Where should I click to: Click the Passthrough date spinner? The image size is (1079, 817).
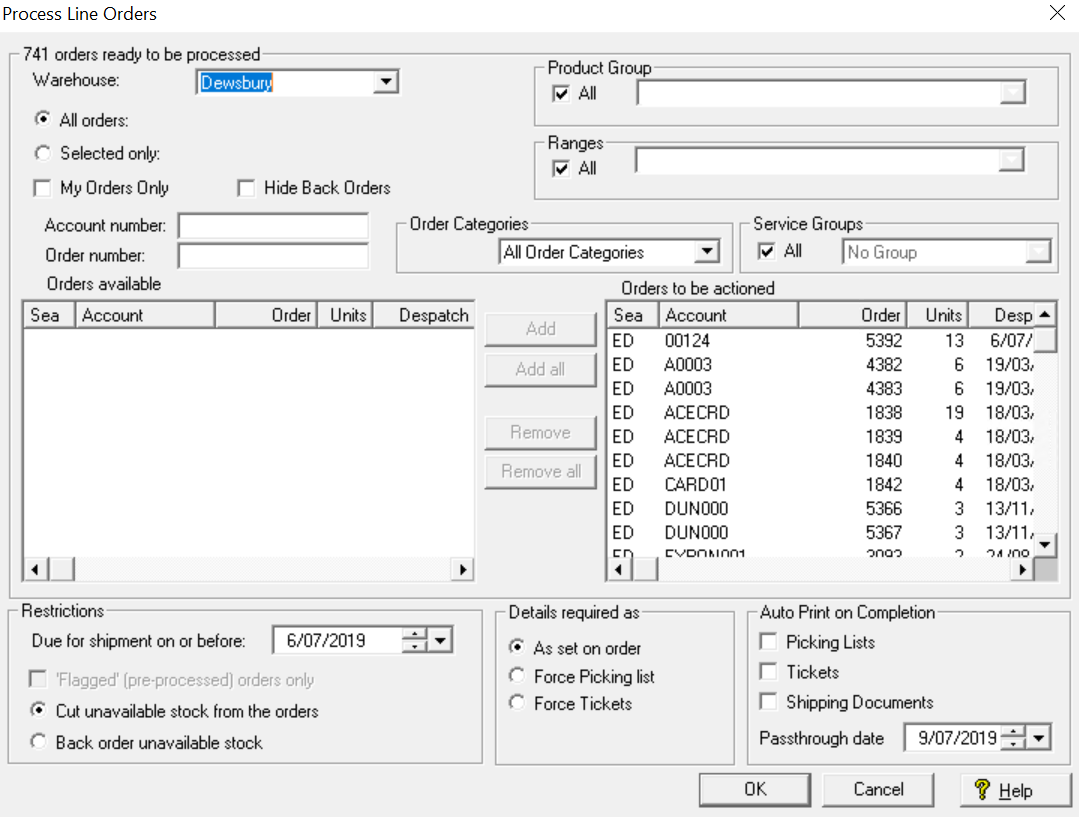click(x=1014, y=738)
